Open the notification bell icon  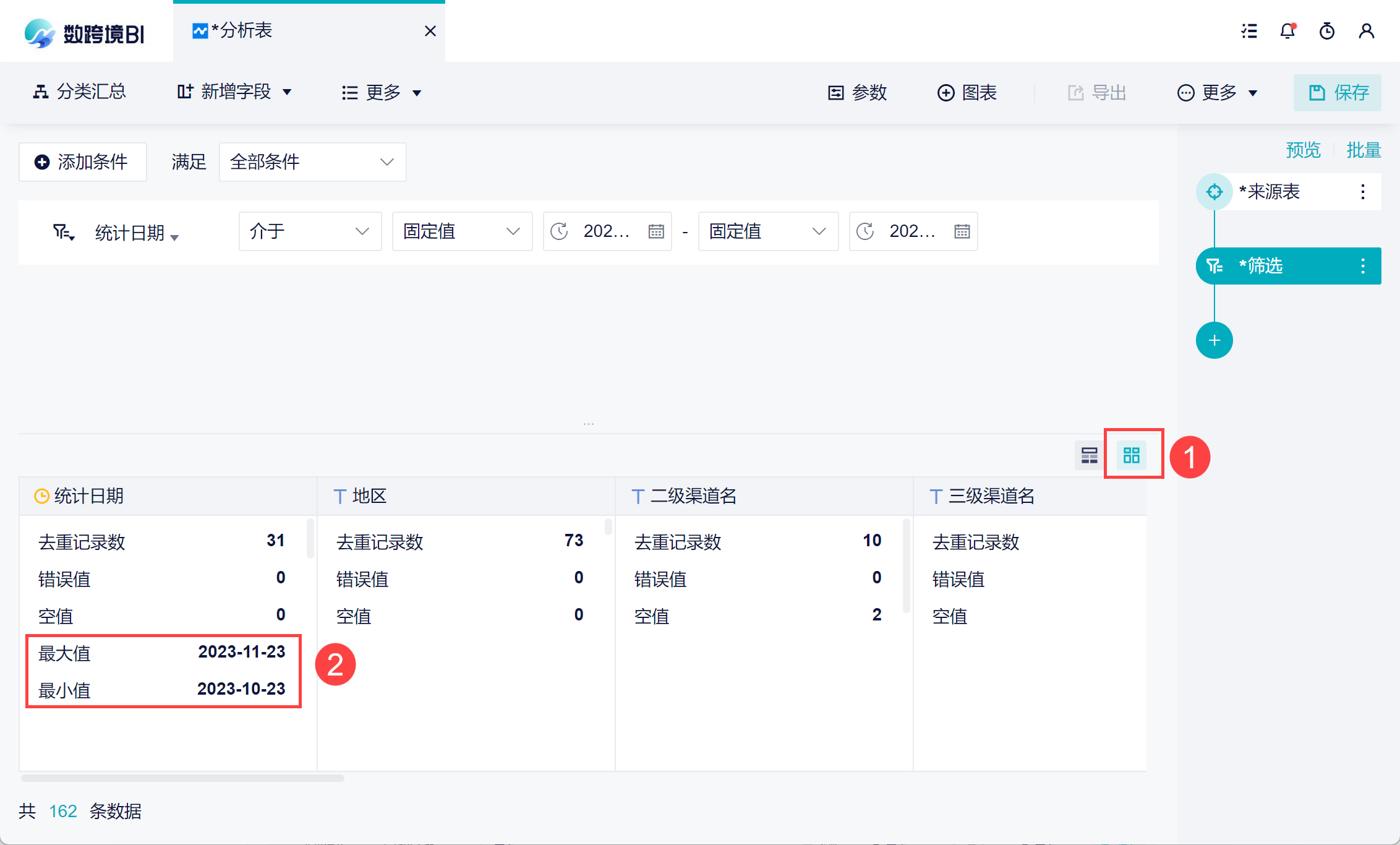click(1287, 31)
